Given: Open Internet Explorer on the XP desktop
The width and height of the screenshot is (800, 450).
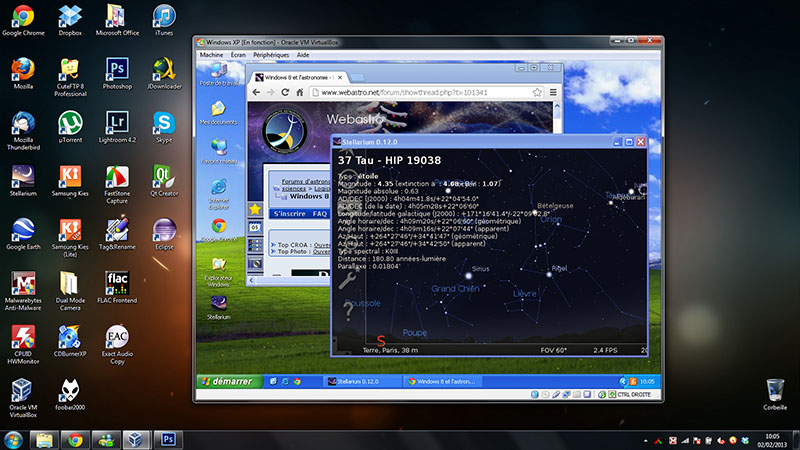Looking at the screenshot, I should tap(219, 194).
